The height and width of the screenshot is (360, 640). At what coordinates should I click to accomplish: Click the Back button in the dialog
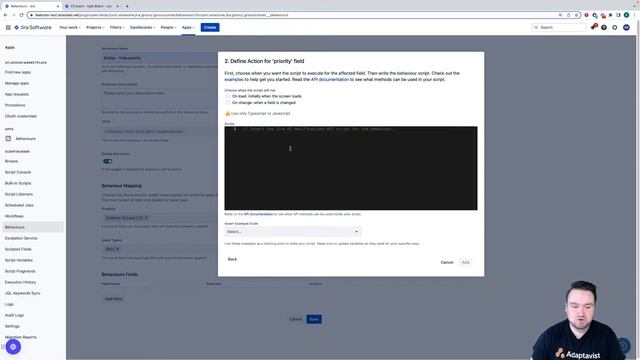pos(232,259)
